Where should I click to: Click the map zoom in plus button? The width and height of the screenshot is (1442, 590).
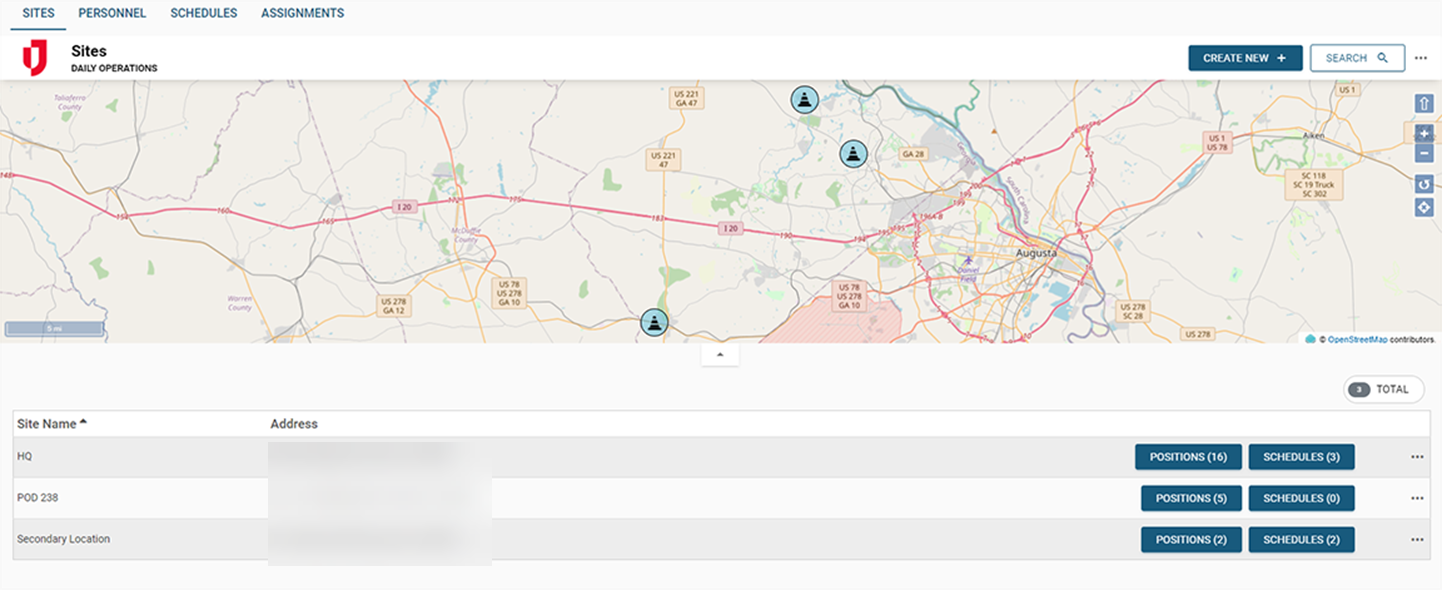[1424, 133]
